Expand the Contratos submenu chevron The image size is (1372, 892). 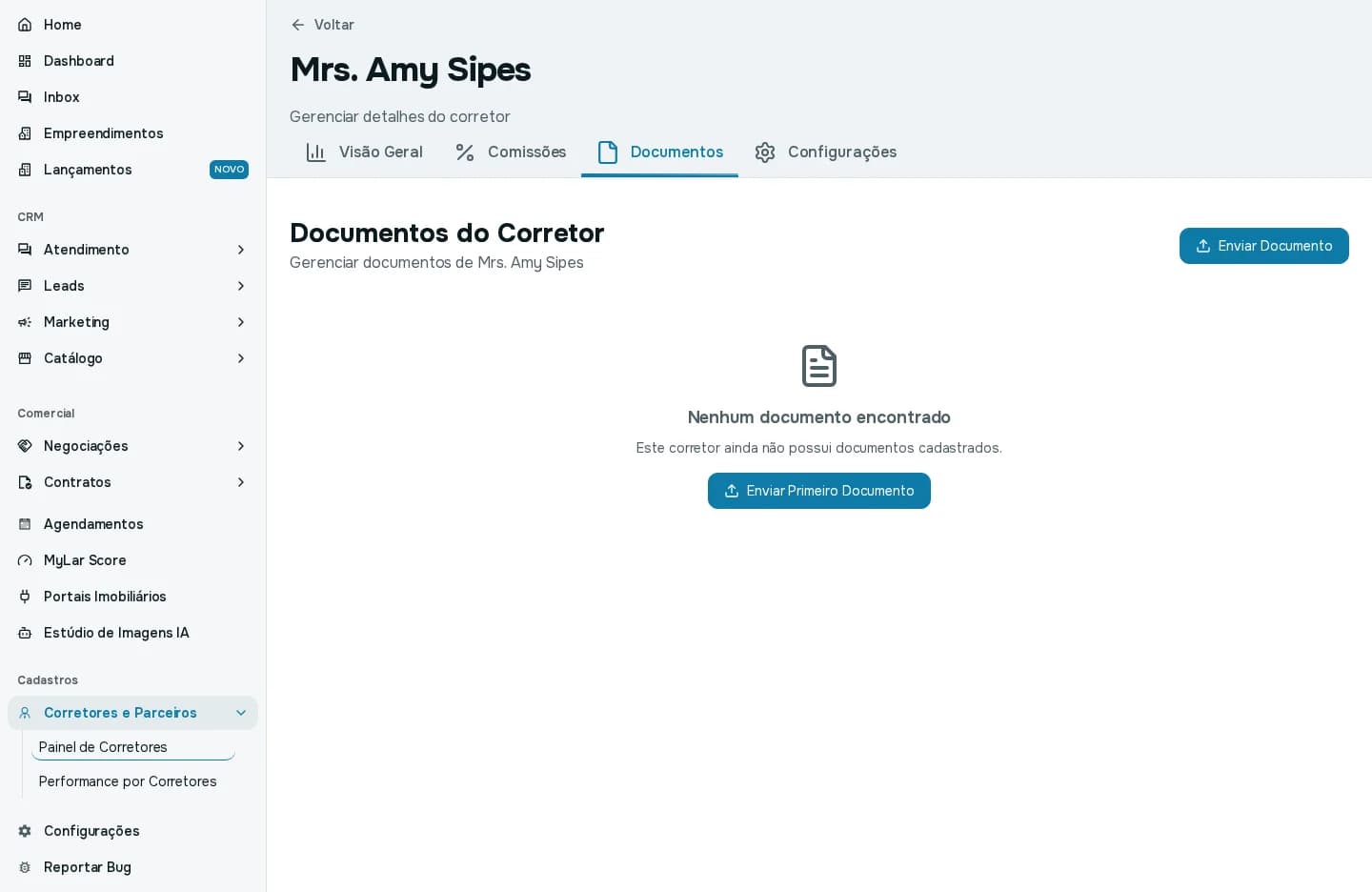[x=241, y=482]
